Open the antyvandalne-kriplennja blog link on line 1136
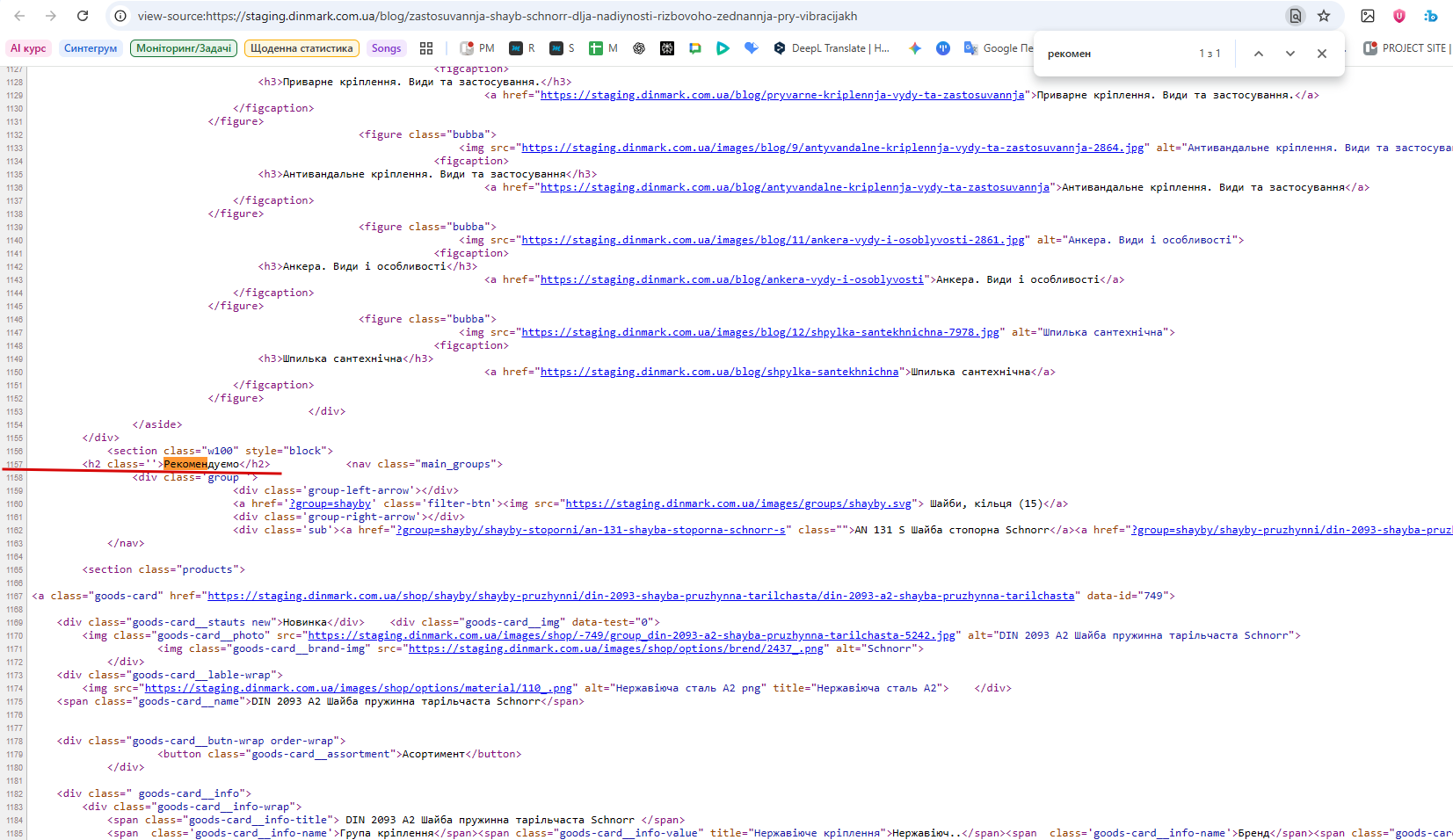The image size is (1453, 840). pos(795,187)
